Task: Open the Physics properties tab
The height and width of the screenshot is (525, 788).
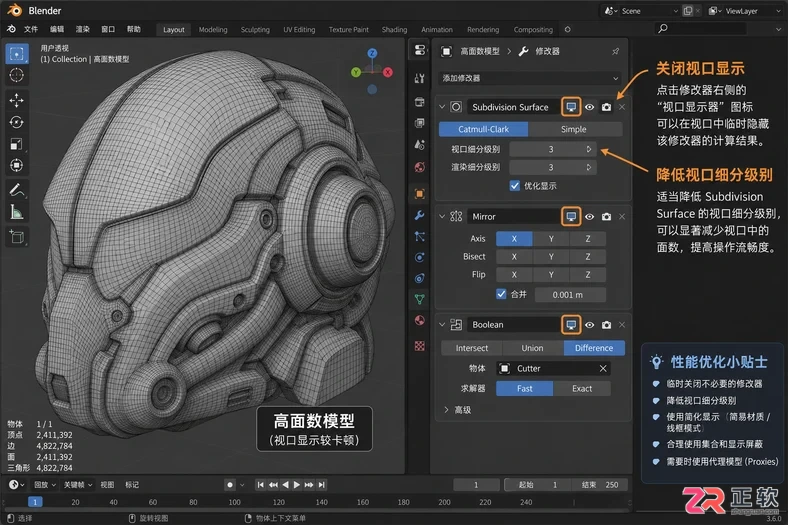Action: 420,258
